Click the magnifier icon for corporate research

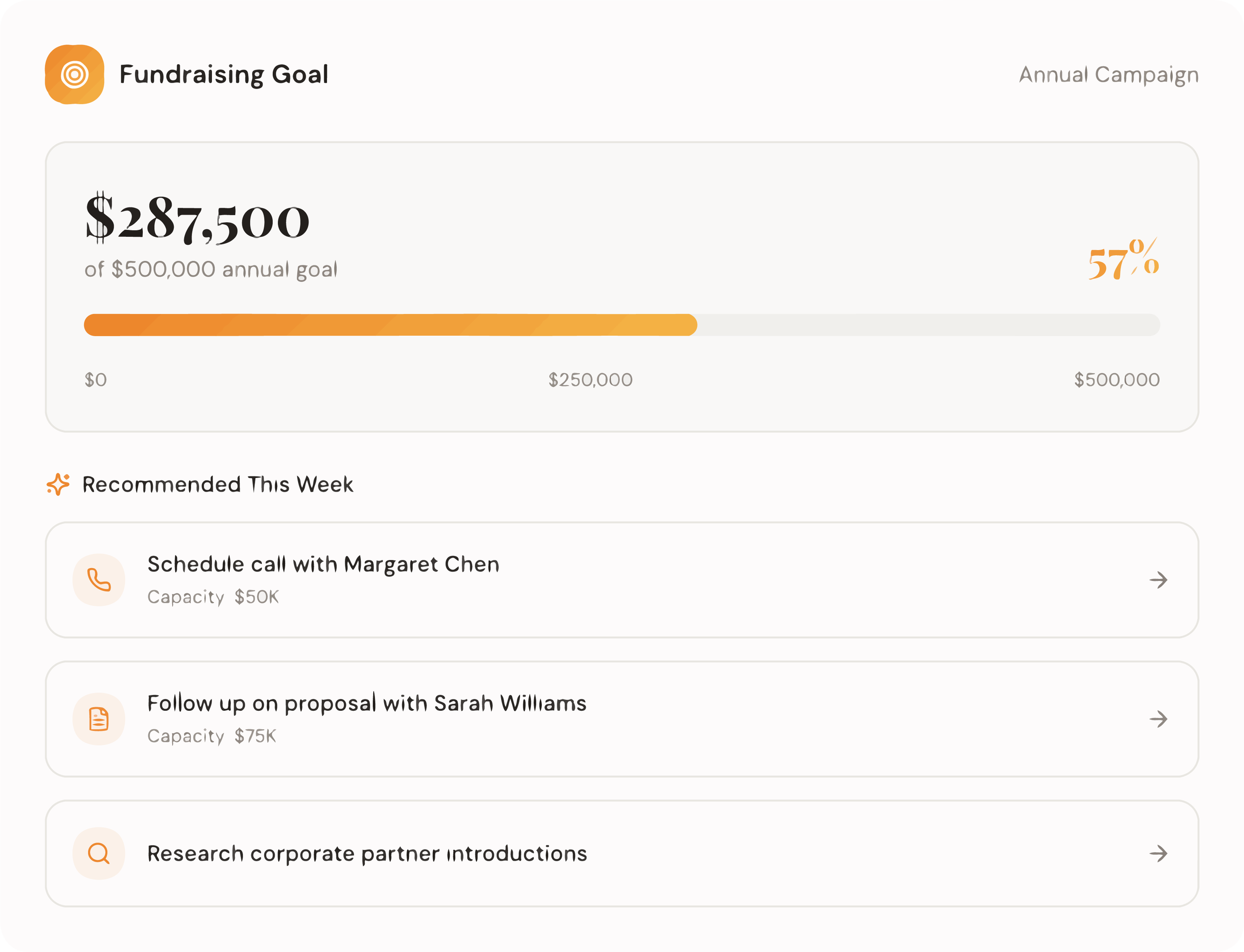click(99, 854)
